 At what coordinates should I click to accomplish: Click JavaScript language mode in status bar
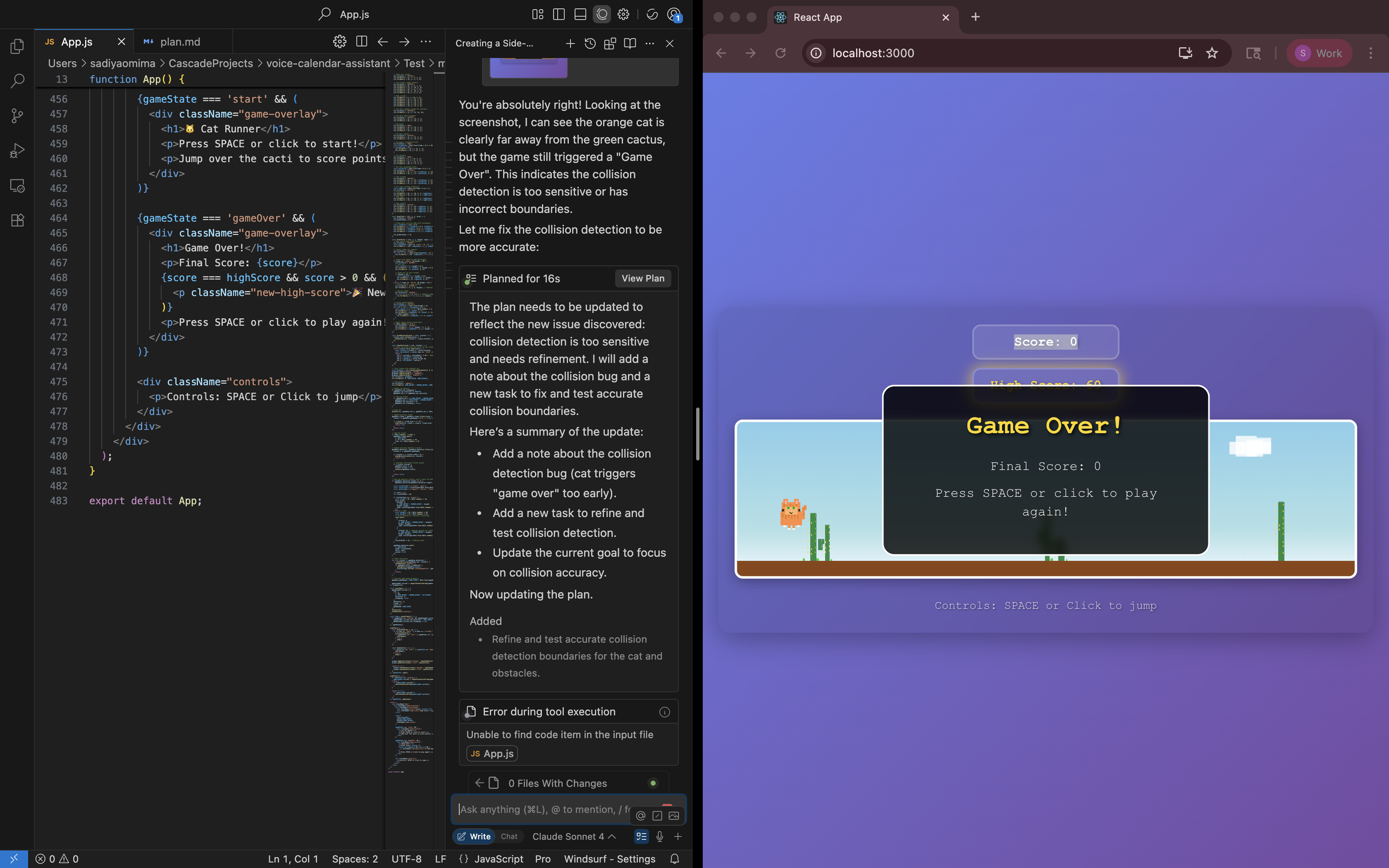pos(498,859)
